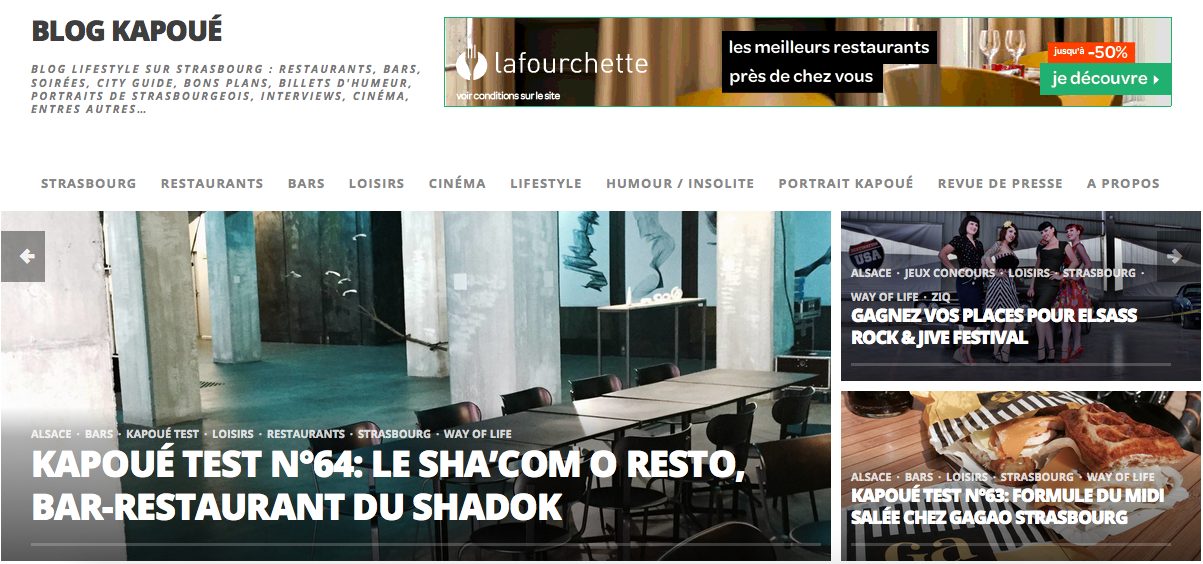Go to the Bars navigation section
The image size is (1203, 564).
306,183
